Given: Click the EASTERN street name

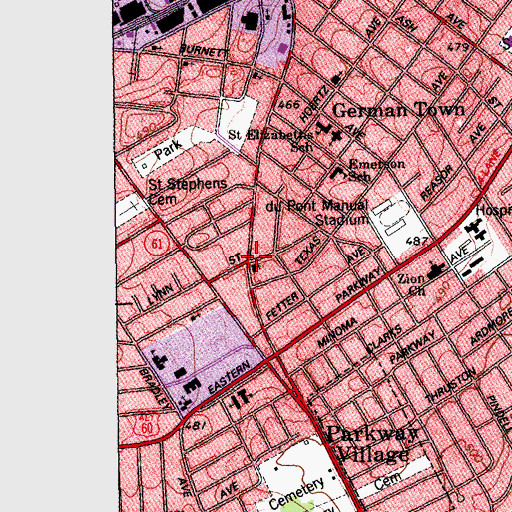Looking at the screenshot, I should pos(229,377).
